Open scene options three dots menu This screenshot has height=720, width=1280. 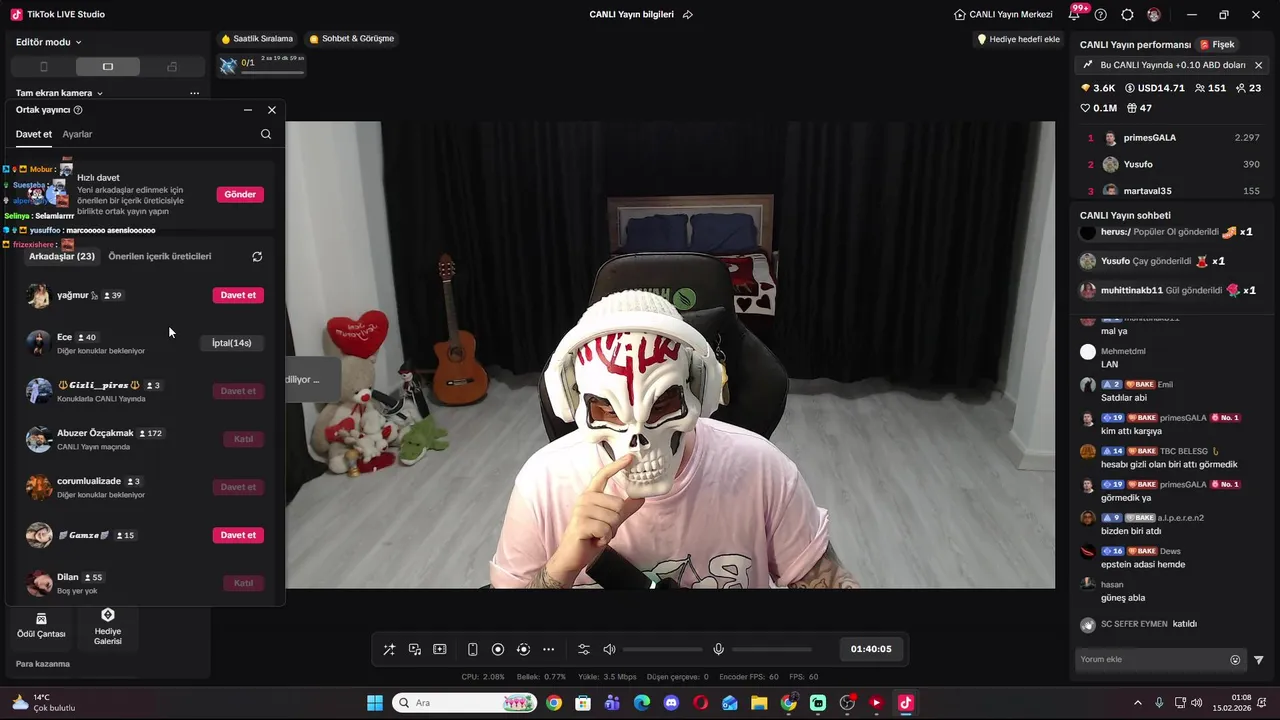tap(194, 93)
